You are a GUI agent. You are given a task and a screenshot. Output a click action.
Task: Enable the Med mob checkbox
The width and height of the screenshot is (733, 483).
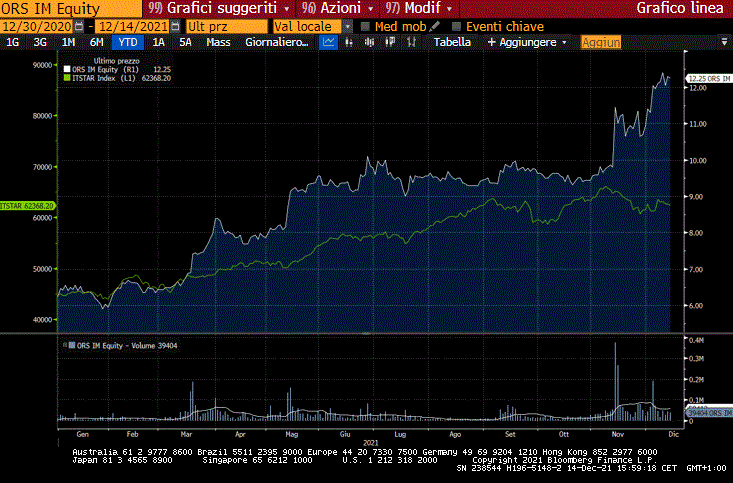tap(365, 26)
